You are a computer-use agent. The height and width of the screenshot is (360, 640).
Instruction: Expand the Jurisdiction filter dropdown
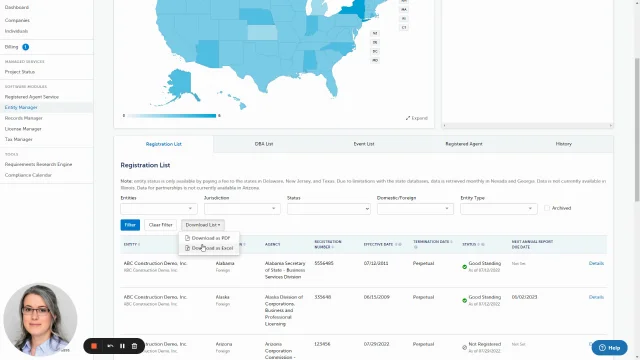[242, 209]
